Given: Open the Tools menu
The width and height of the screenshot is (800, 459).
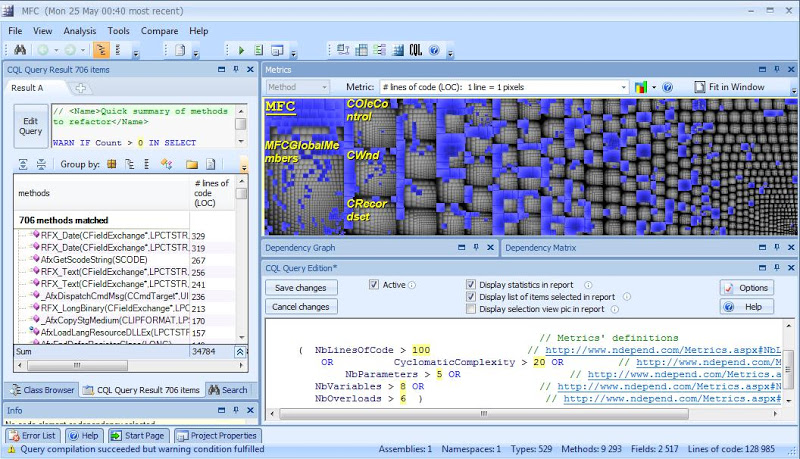Looking at the screenshot, I should pyautogui.click(x=118, y=31).
